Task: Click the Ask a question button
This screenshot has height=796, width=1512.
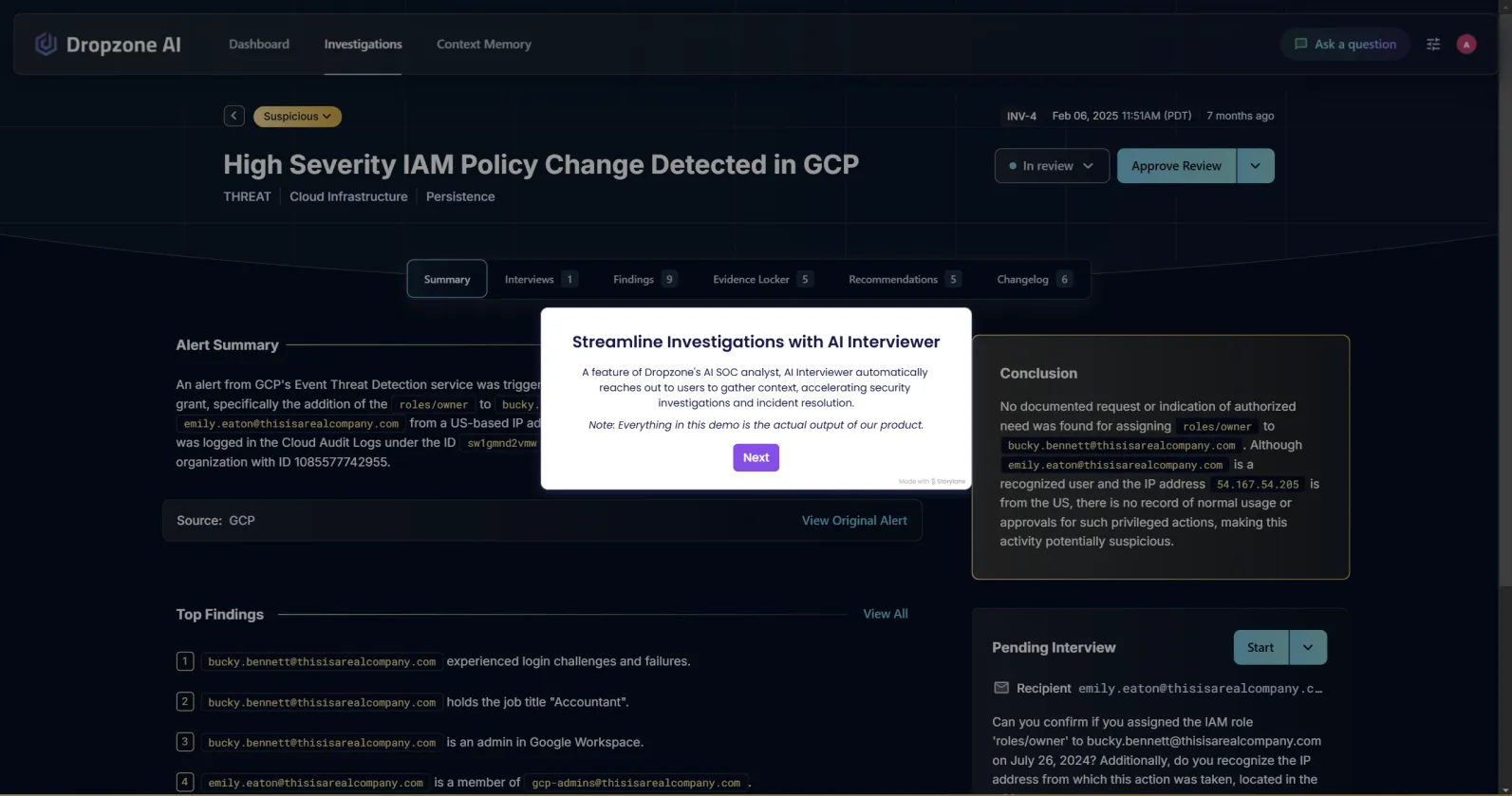Action: point(1345,45)
